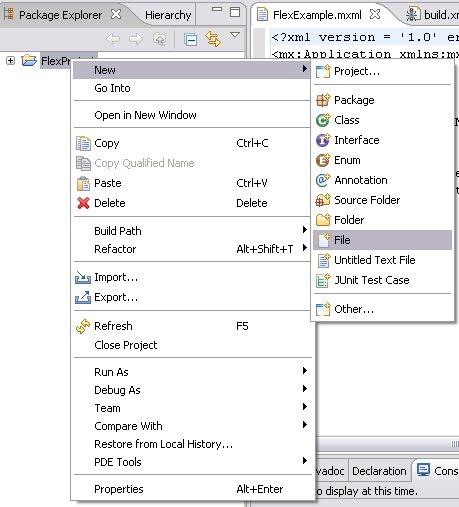Viewport: 459px width, 507px height.
Task: Click the Forward arrow in Package Explorer toolbar
Action: tap(135, 39)
